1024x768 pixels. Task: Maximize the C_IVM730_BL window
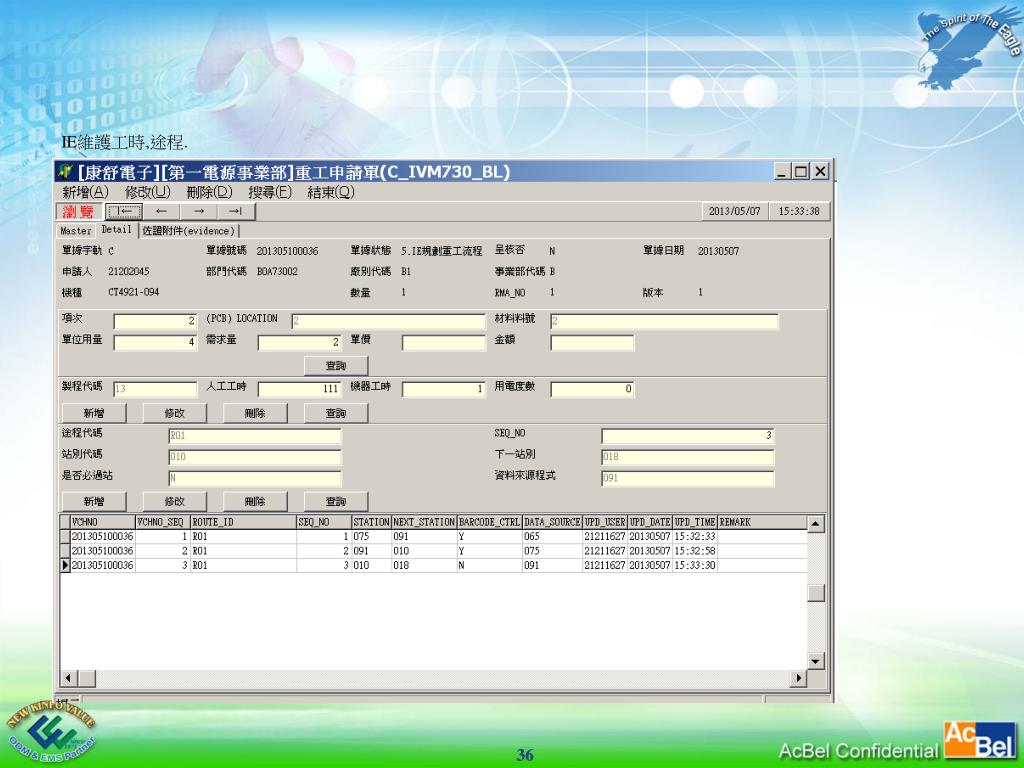coord(801,172)
